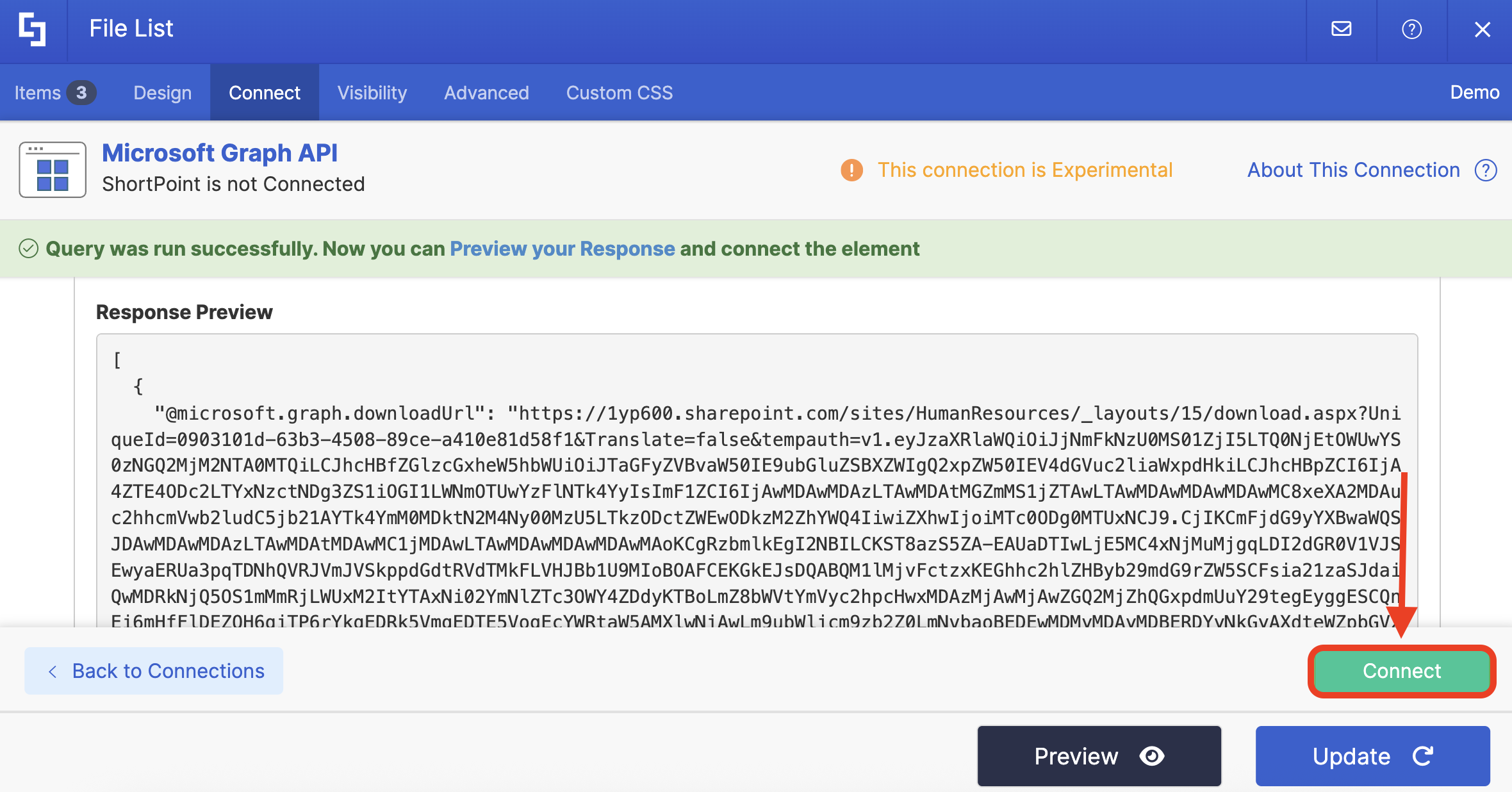Click the Update button
Viewport: 1512px width, 792px height.
click(x=1372, y=756)
